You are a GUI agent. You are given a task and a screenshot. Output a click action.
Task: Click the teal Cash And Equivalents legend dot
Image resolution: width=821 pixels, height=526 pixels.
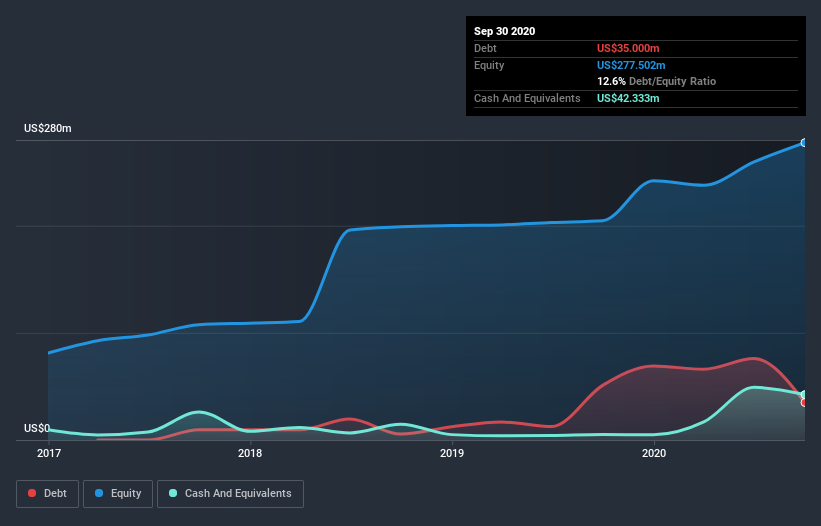coord(173,493)
